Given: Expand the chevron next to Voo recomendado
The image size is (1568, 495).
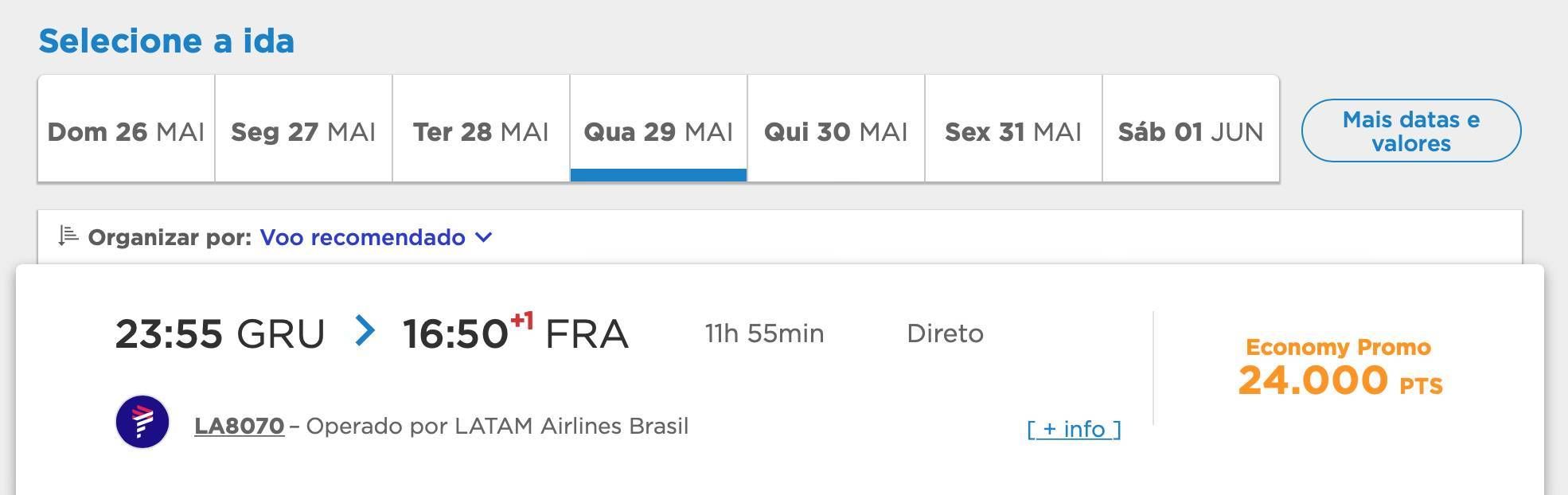Looking at the screenshot, I should 483,237.
